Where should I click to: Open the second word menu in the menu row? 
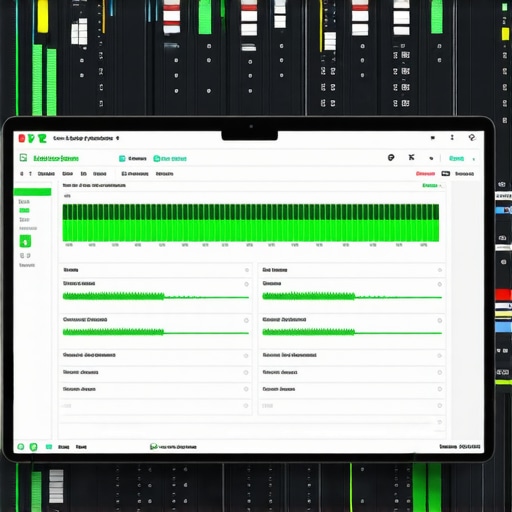pos(67,174)
